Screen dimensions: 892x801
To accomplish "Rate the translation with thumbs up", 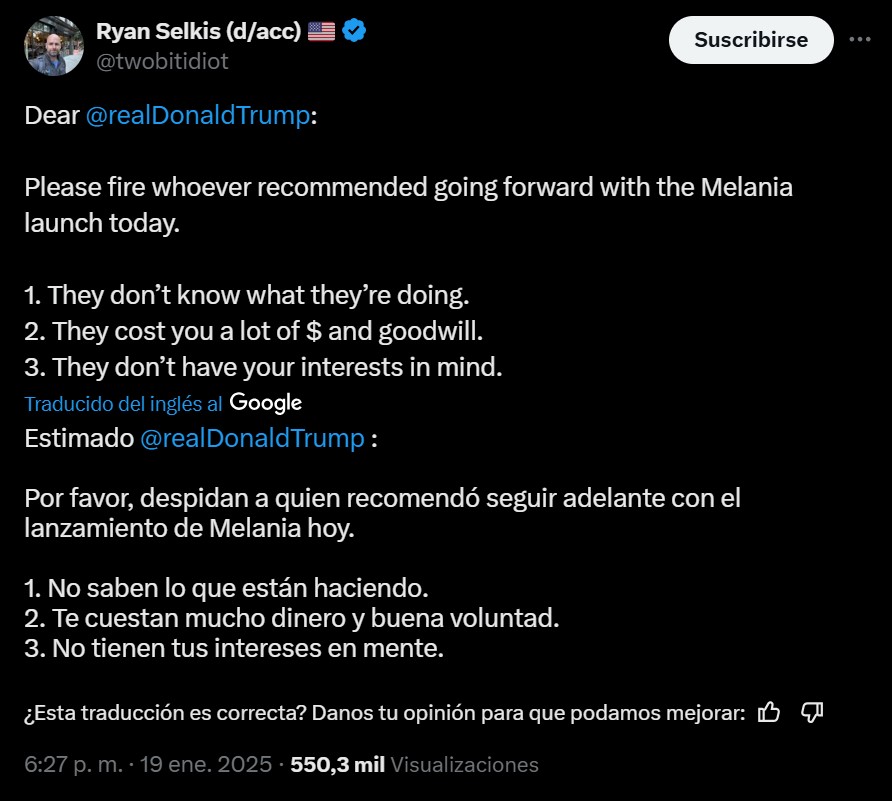I will [769, 712].
